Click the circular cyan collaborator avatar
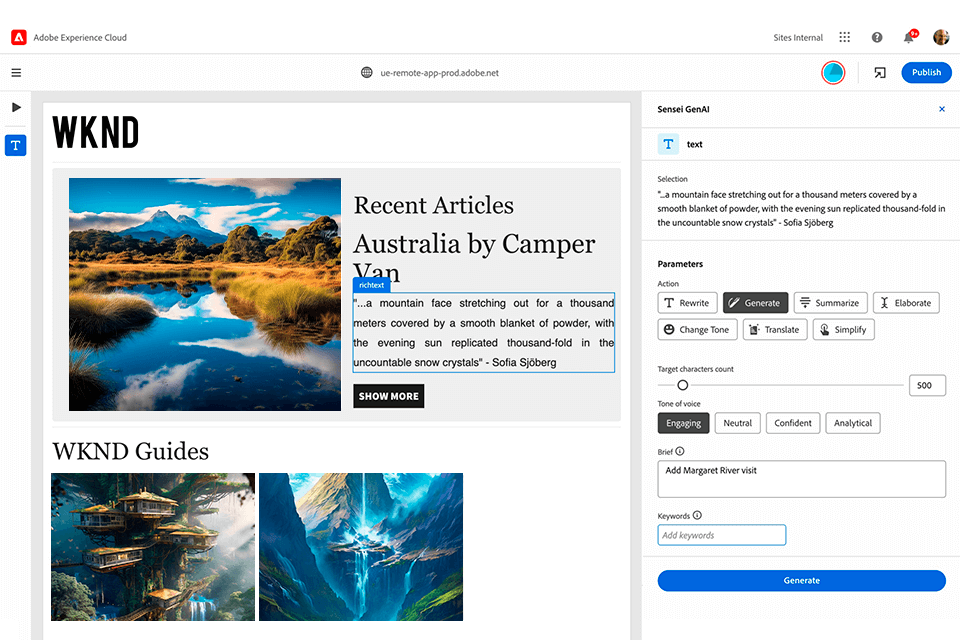Image resolution: width=960 pixels, height=640 pixels. coord(833,73)
